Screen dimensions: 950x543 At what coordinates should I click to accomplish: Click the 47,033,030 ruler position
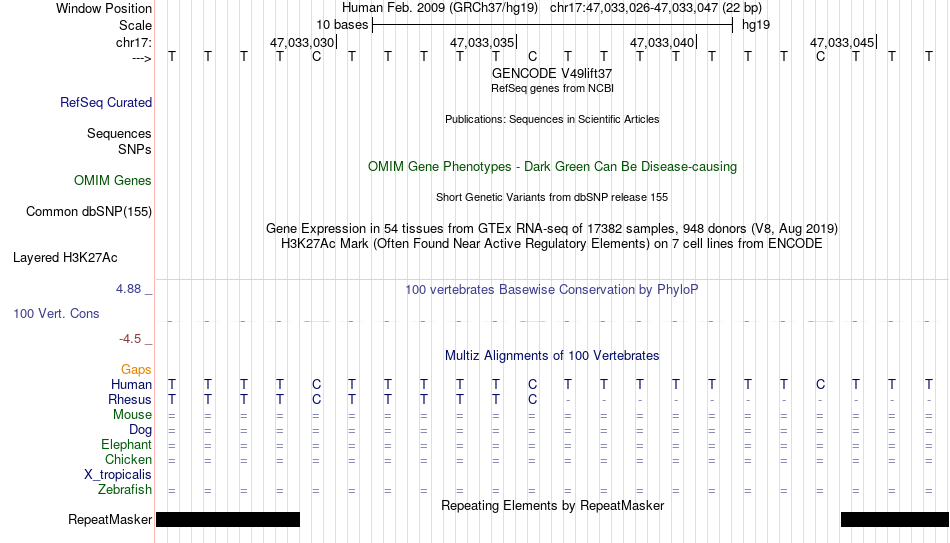coord(302,43)
